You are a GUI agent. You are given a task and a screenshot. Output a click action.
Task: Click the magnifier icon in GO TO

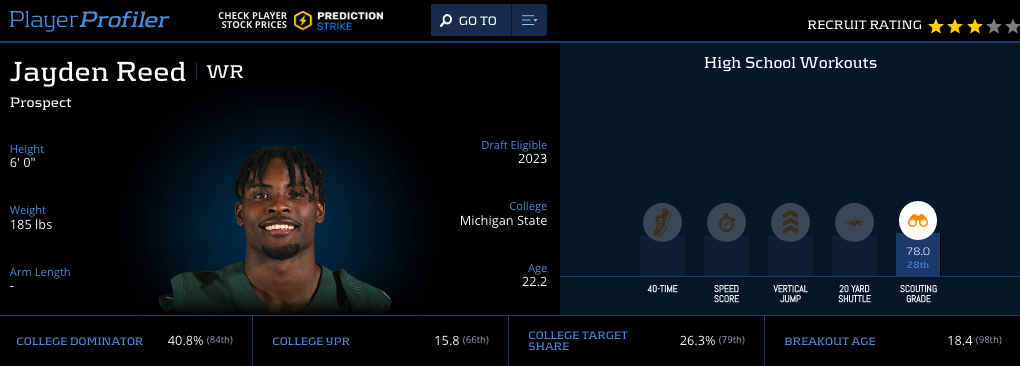(x=446, y=21)
